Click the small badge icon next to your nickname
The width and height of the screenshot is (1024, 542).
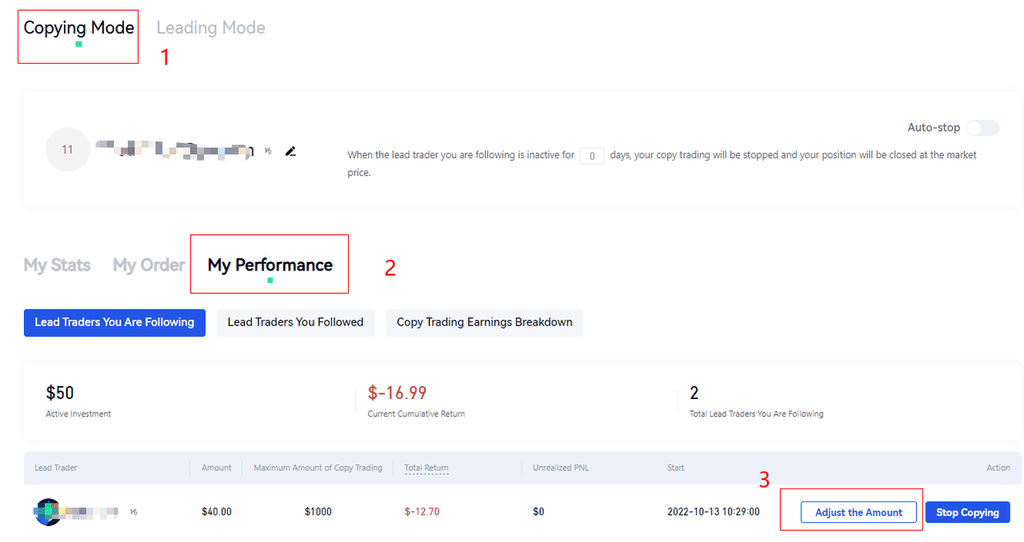pos(268,151)
